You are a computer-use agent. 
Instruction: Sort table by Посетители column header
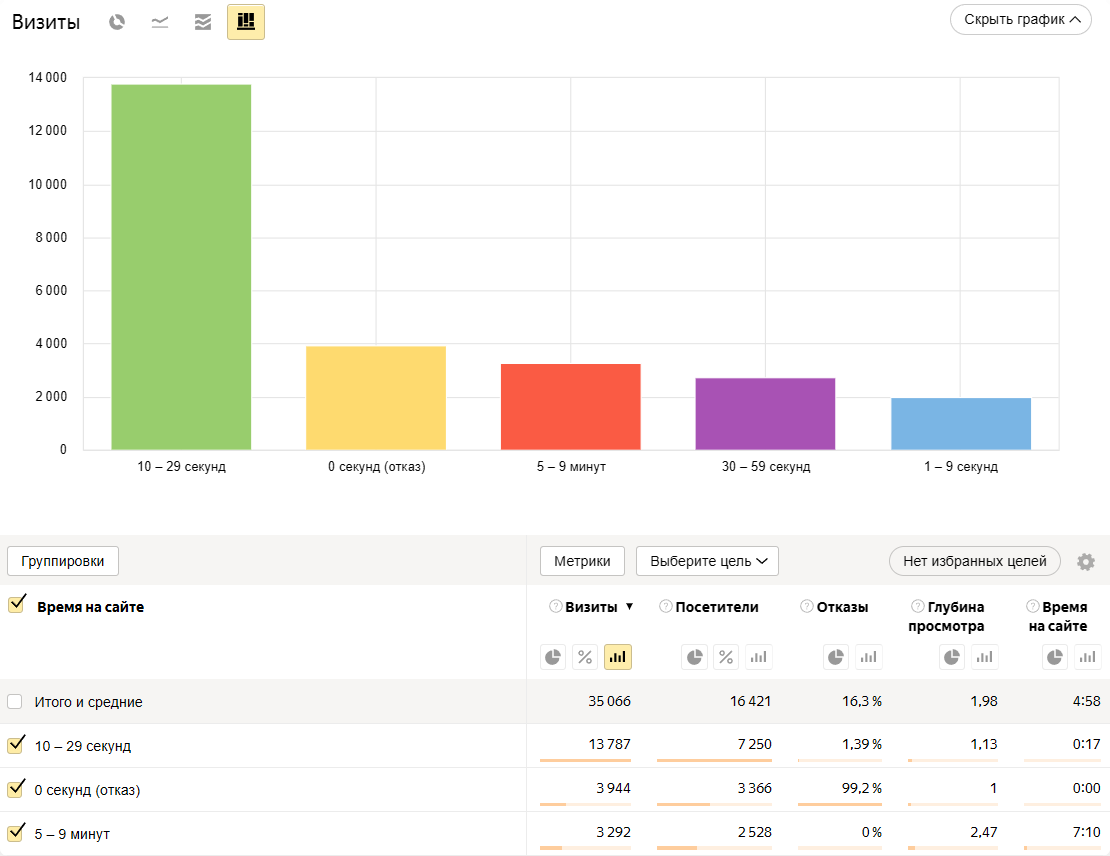click(x=716, y=607)
